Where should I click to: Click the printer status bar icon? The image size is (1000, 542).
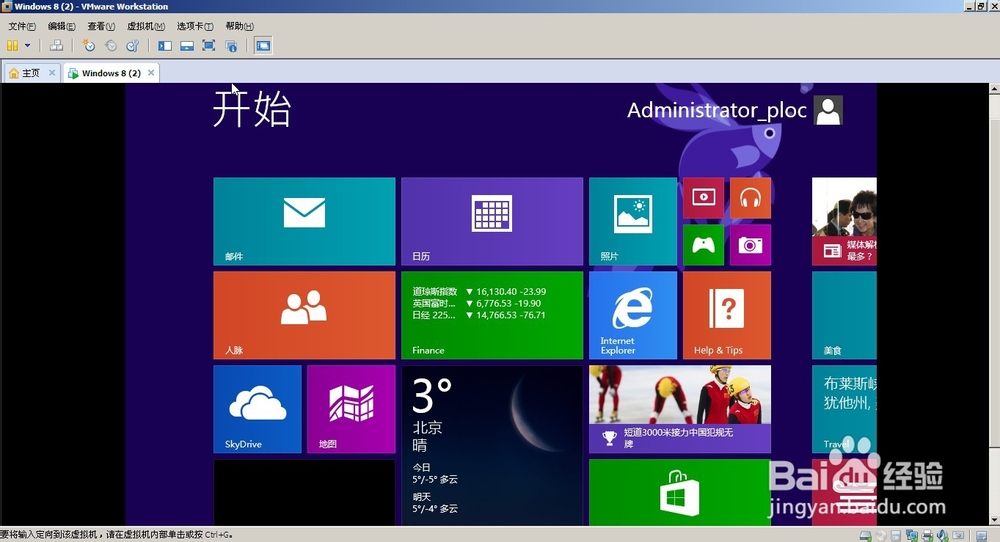pos(927,536)
